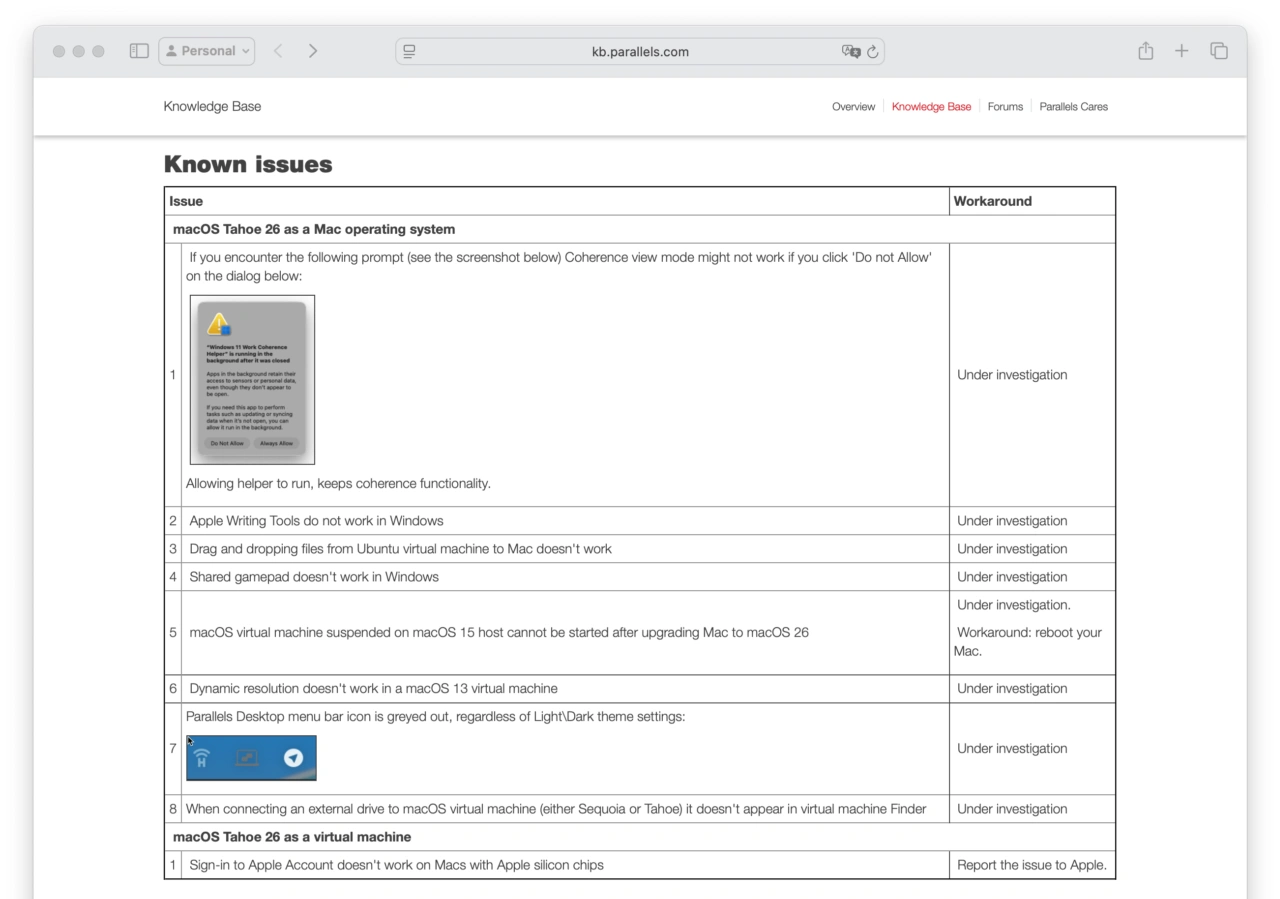1280x899 pixels.
Task: Open a new tab with plus icon
Action: 1181,51
